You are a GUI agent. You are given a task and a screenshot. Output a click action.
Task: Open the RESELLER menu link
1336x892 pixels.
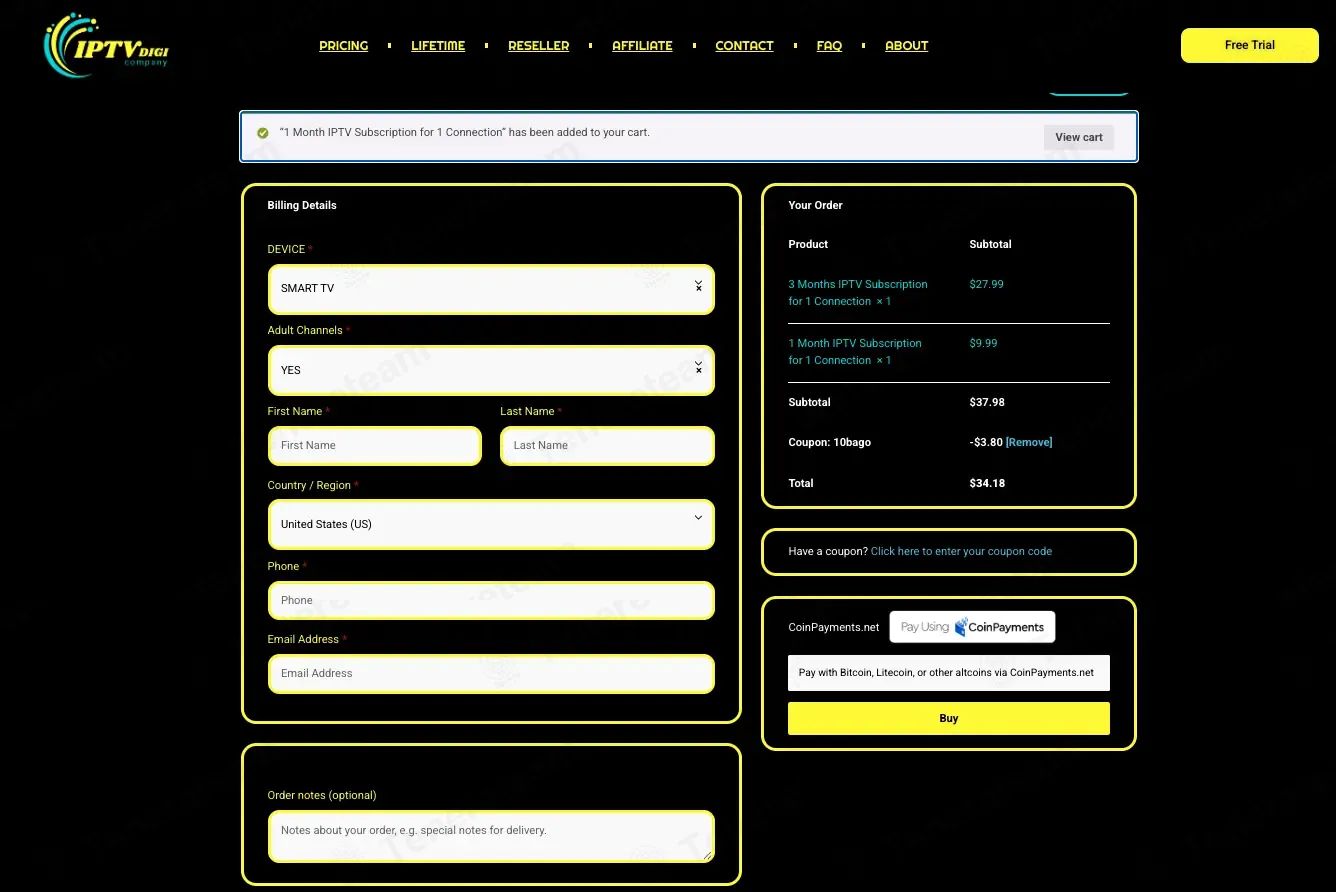tap(538, 46)
